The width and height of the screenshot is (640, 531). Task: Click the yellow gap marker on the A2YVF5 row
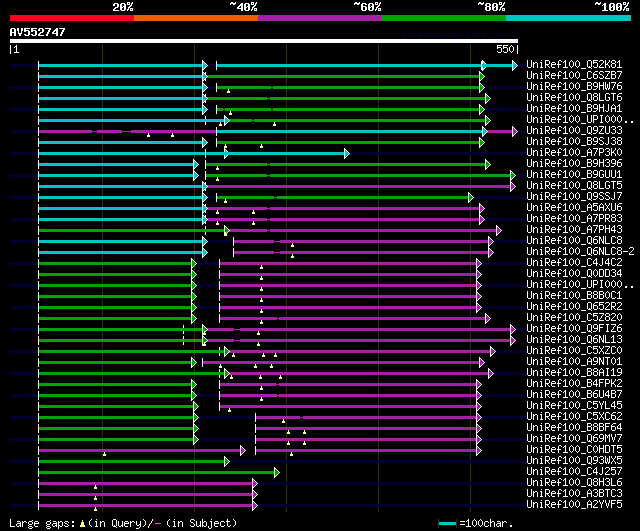[96, 509]
